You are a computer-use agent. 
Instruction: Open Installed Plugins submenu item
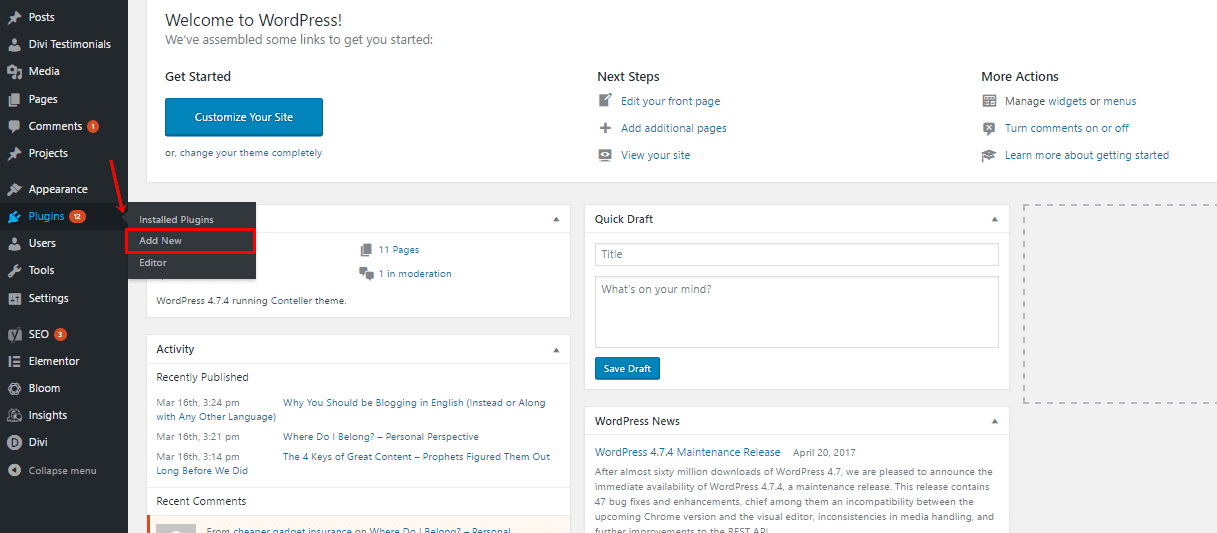click(x=176, y=219)
